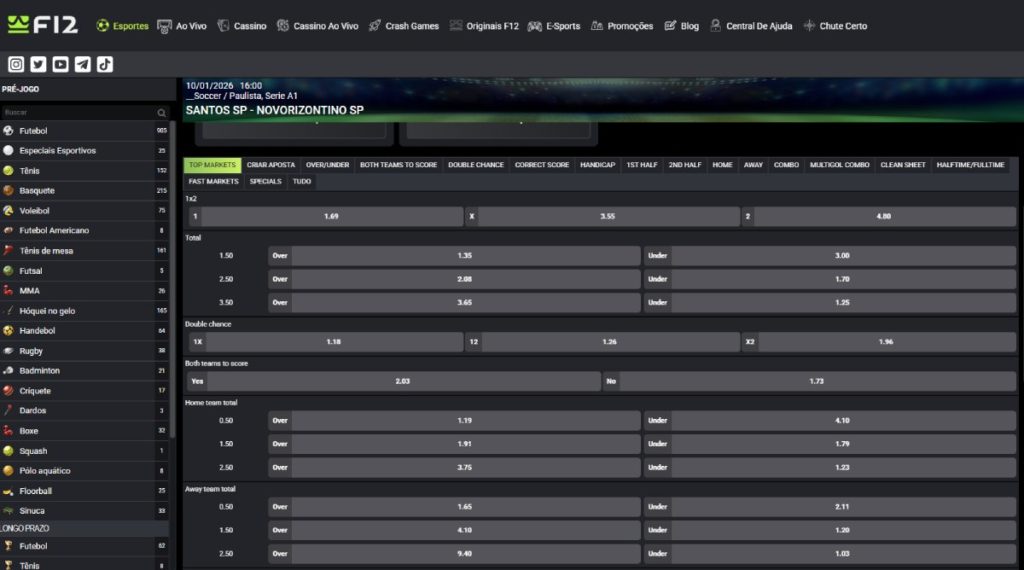This screenshot has height=570, width=1024.
Task: Bet on away win at 4.80
Action: (x=879, y=216)
